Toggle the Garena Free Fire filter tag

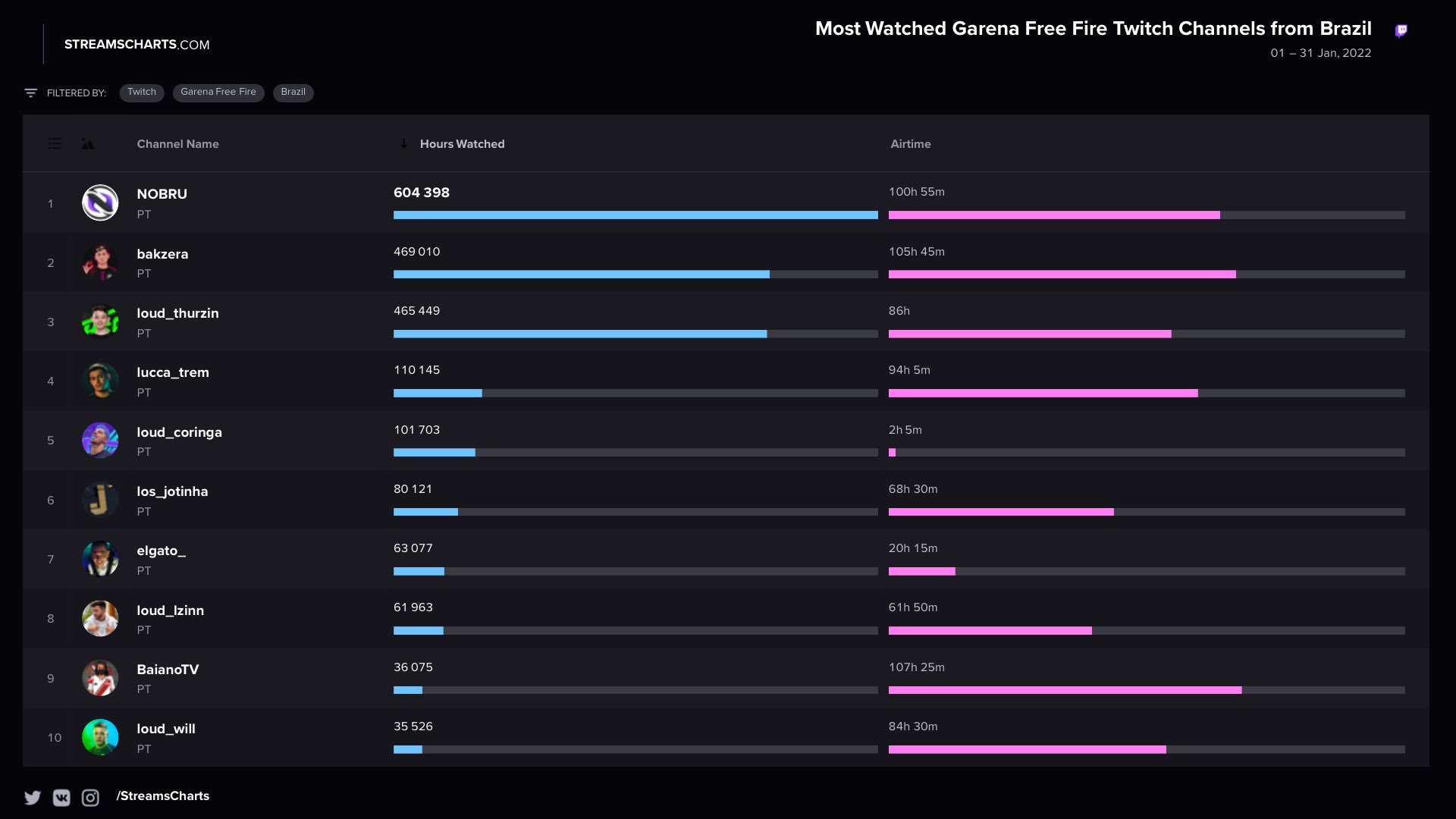(217, 91)
